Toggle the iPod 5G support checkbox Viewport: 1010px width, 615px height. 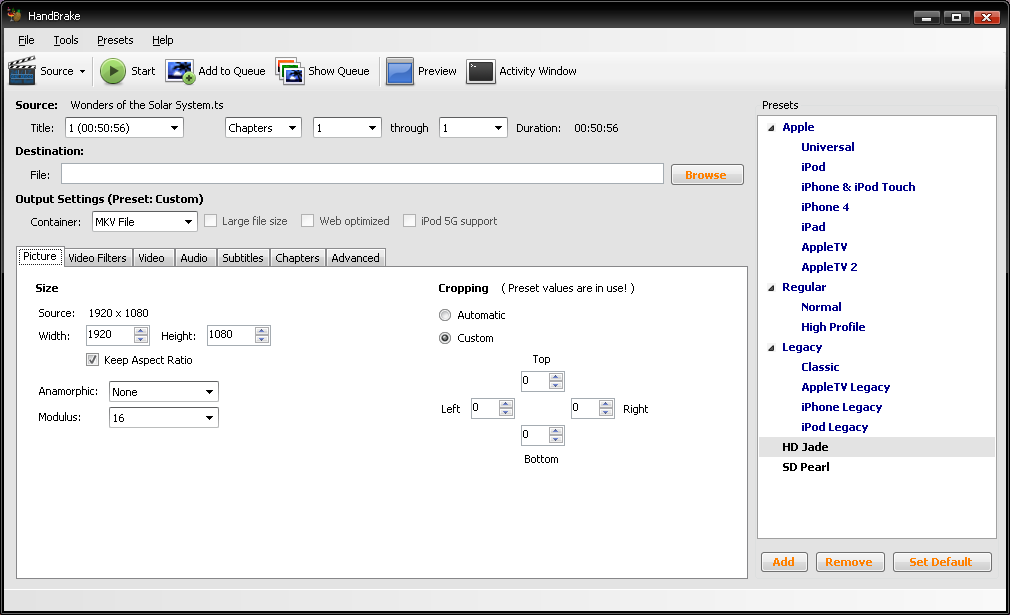(x=409, y=221)
